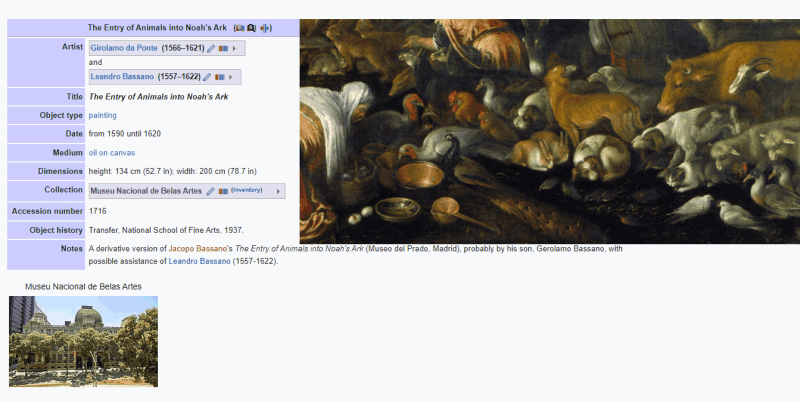Click the 'Collection' row label
800x402 pixels.
63,190
